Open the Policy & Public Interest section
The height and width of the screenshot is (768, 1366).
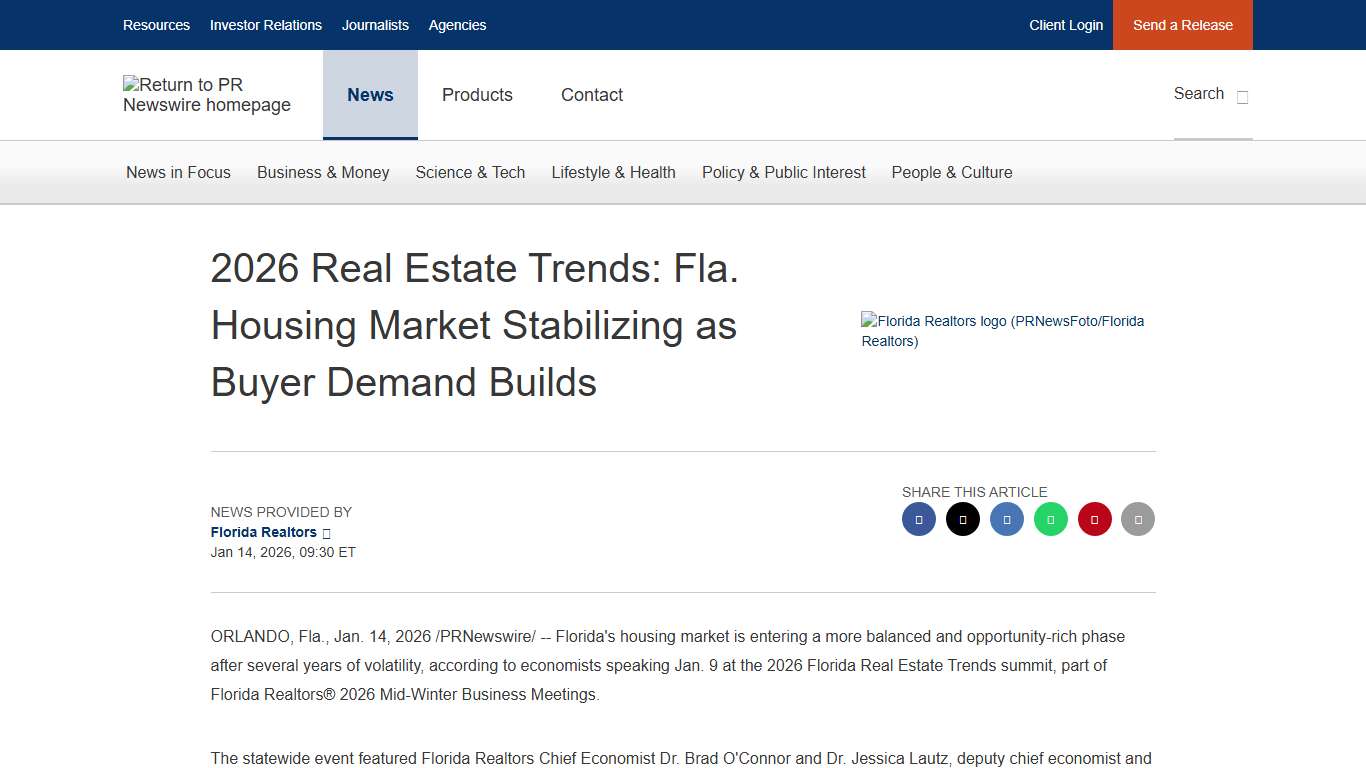(784, 172)
